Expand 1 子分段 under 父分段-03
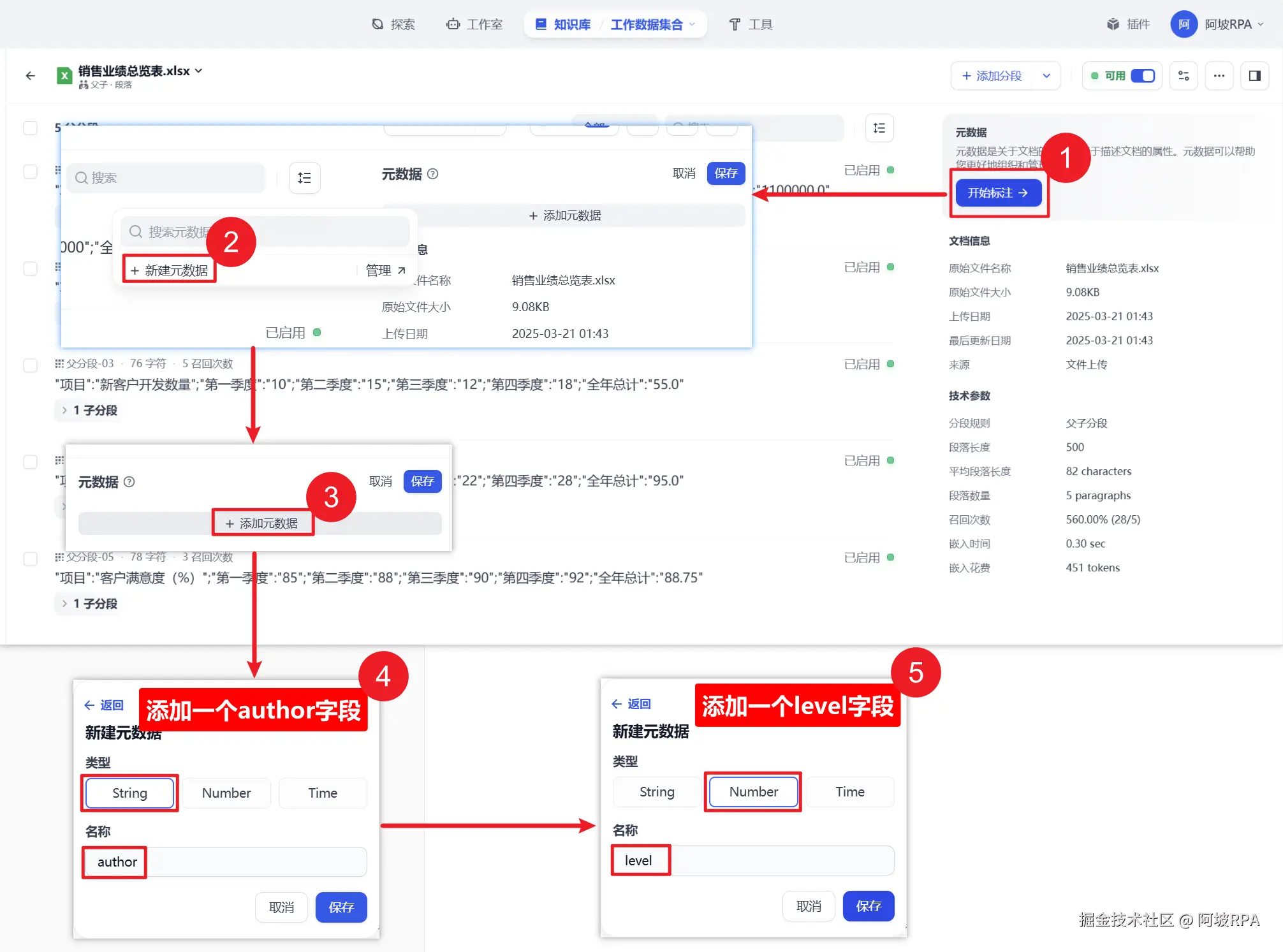This screenshot has height=952, width=1283. point(89,410)
